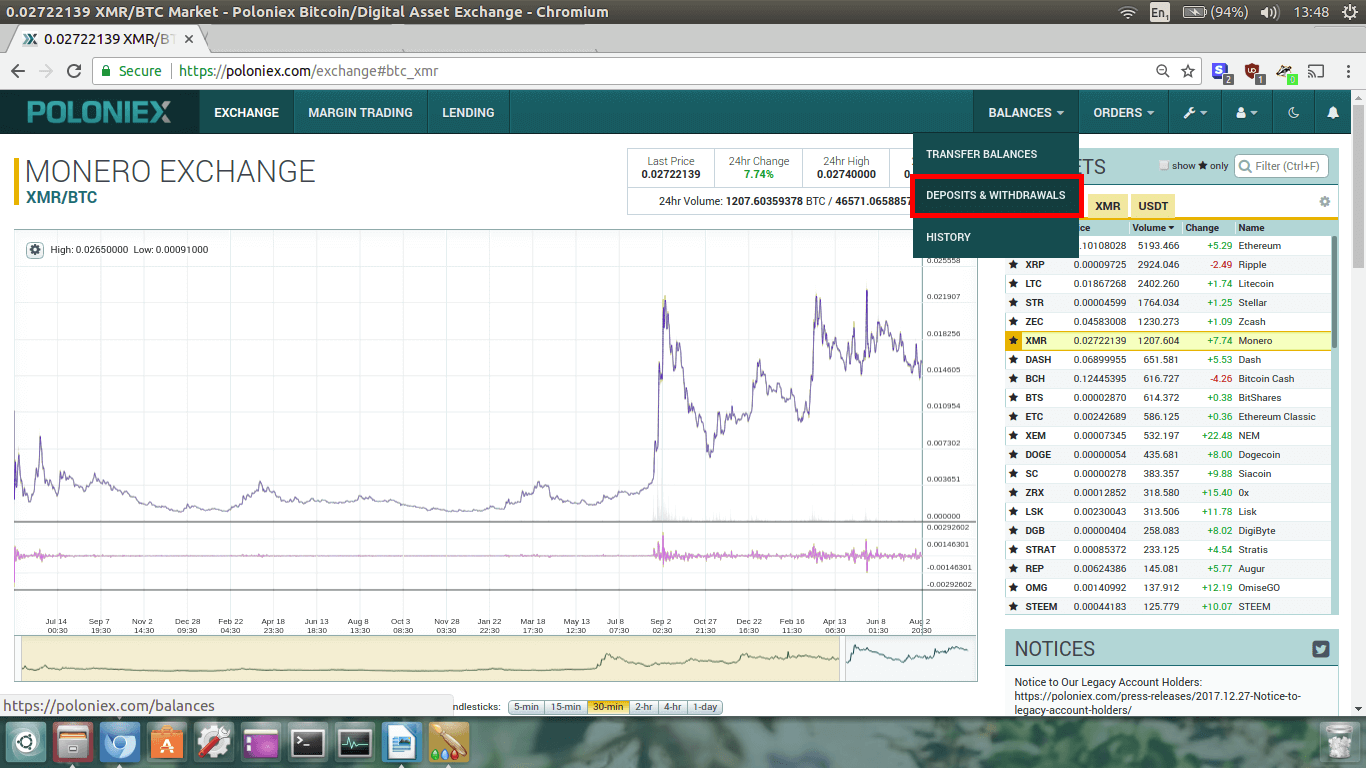Sort markets by the Name column
Image resolution: width=1366 pixels, height=768 pixels.
point(1251,228)
